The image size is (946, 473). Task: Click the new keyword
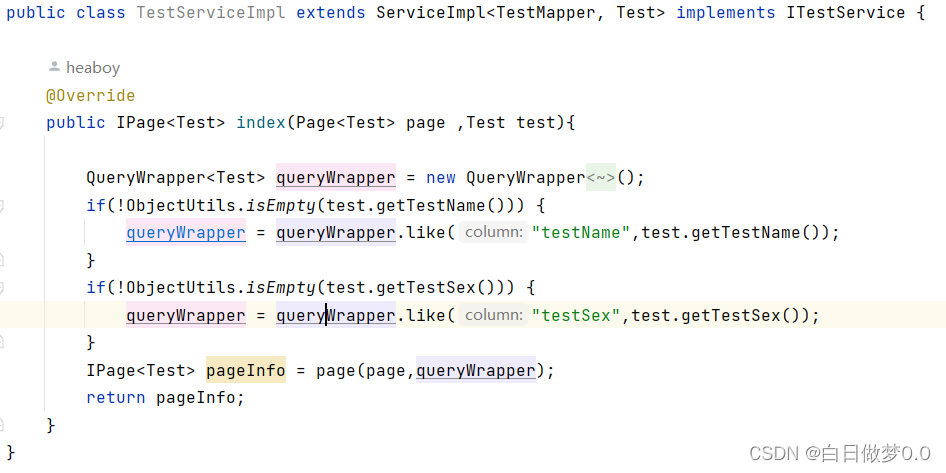[x=441, y=177]
